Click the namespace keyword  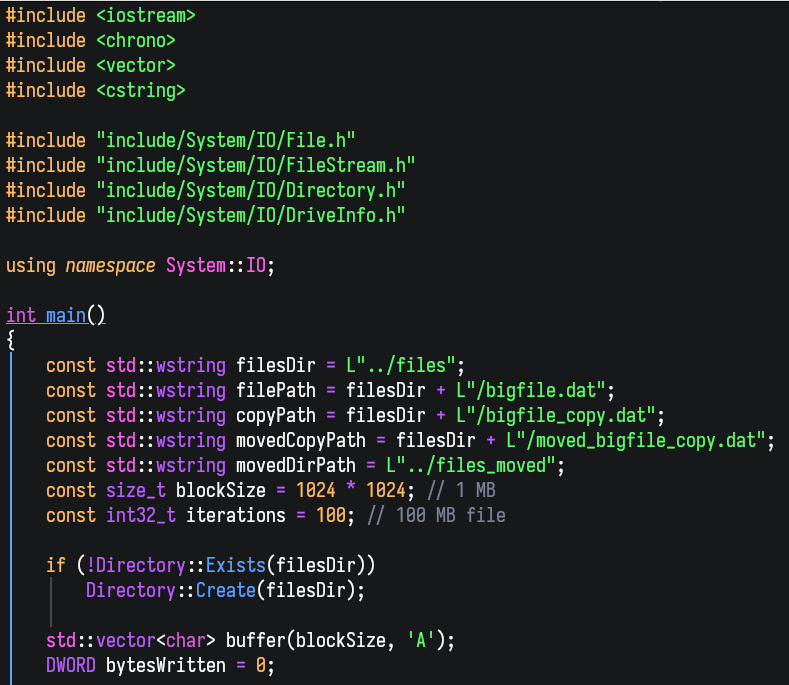[110, 266]
